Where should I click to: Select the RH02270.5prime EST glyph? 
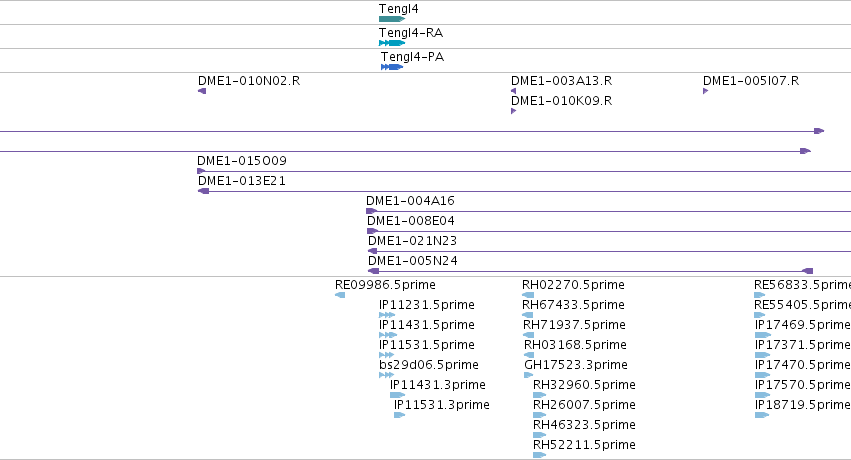click(x=528, y=295)
